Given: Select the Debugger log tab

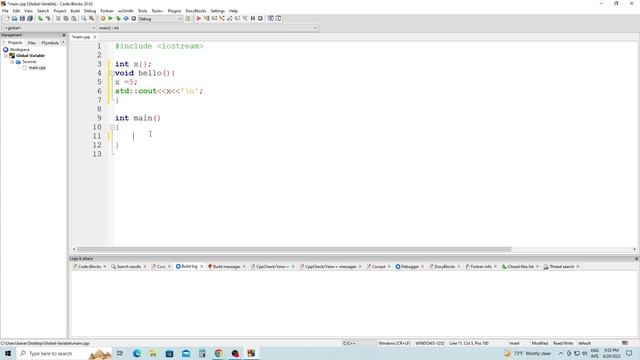Looking at the screenshot, I should tap(409, 267).
